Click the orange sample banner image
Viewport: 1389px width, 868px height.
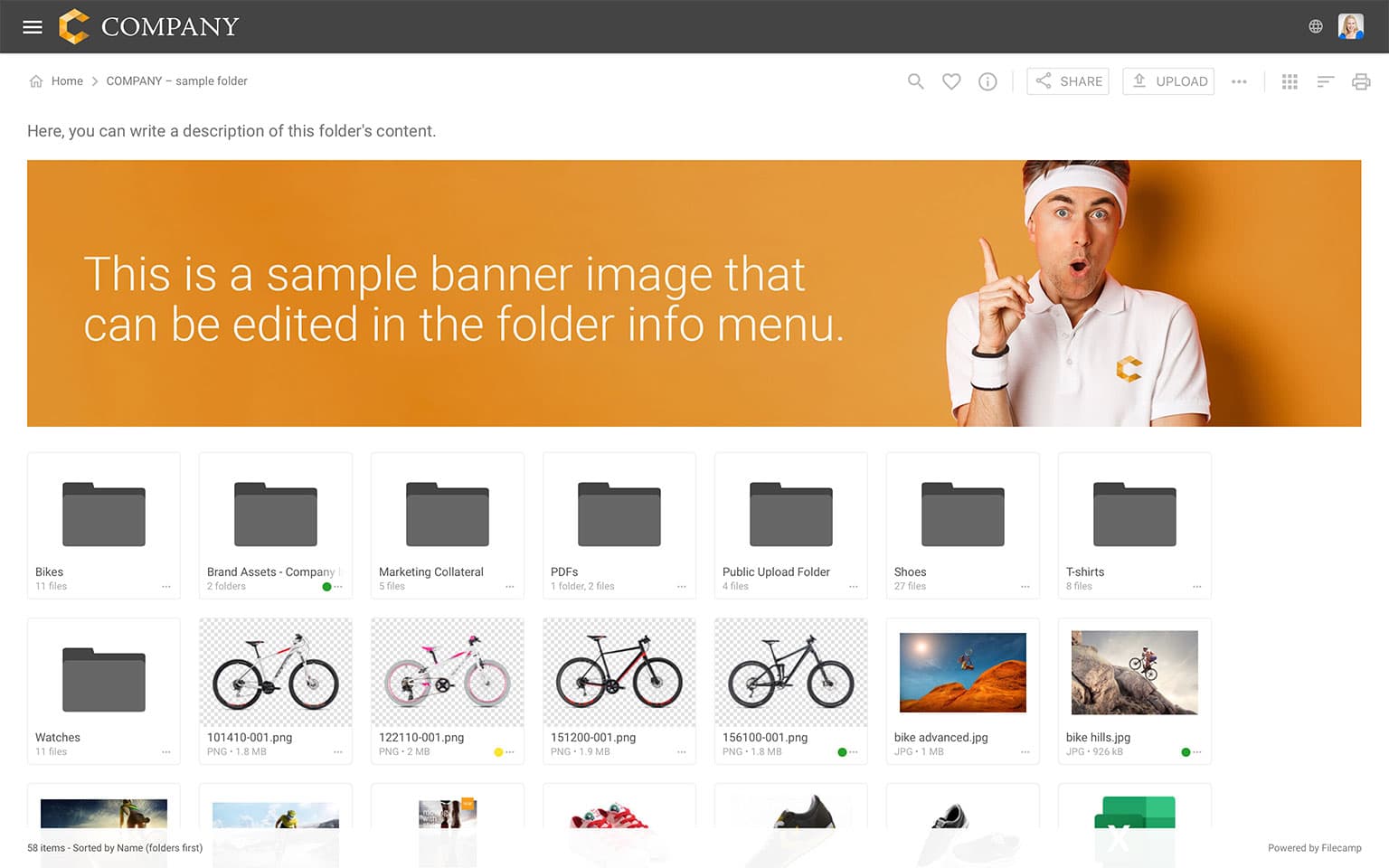click(x=694, y=293)
